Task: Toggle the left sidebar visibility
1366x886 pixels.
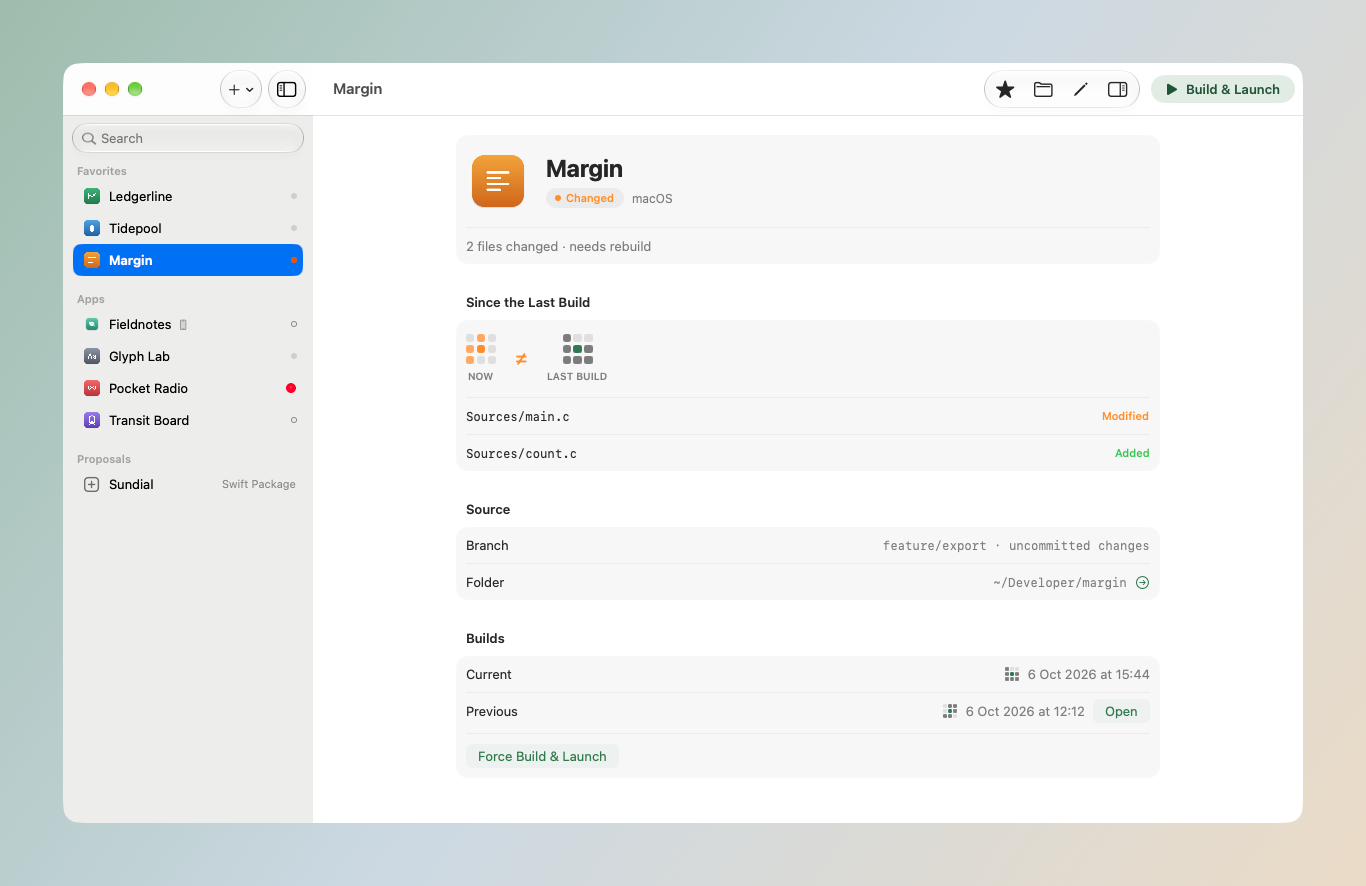Action: click(x=287, y=89)
